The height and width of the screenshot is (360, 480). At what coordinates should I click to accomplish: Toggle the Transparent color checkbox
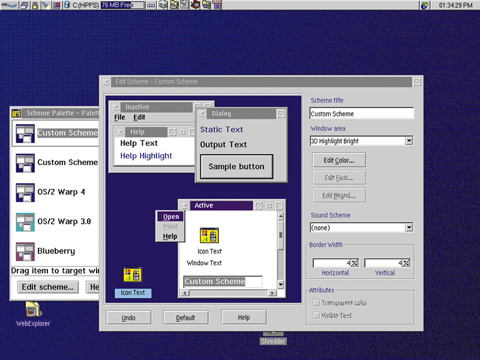[316, 303]
